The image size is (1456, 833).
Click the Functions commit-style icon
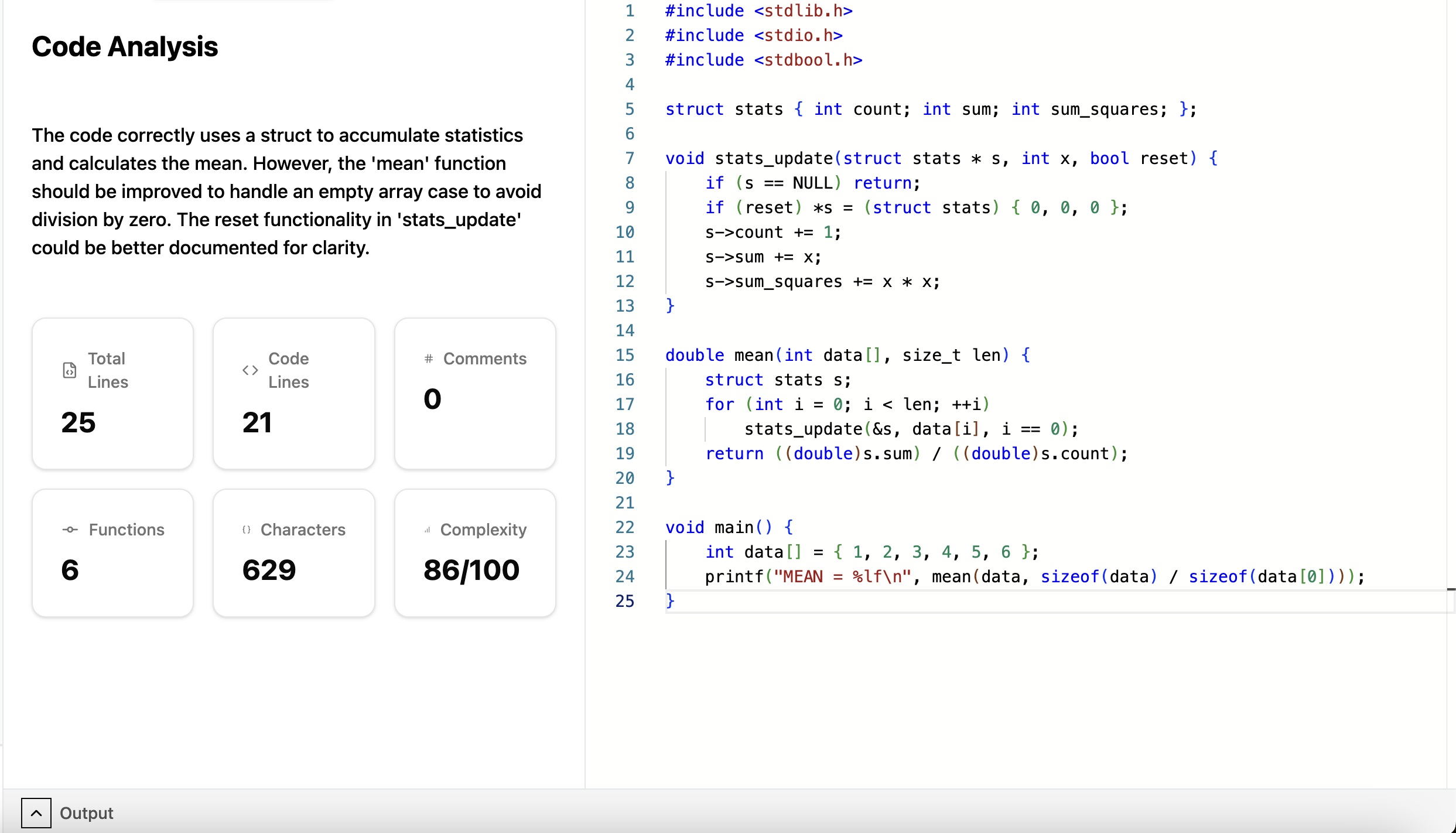70,530
